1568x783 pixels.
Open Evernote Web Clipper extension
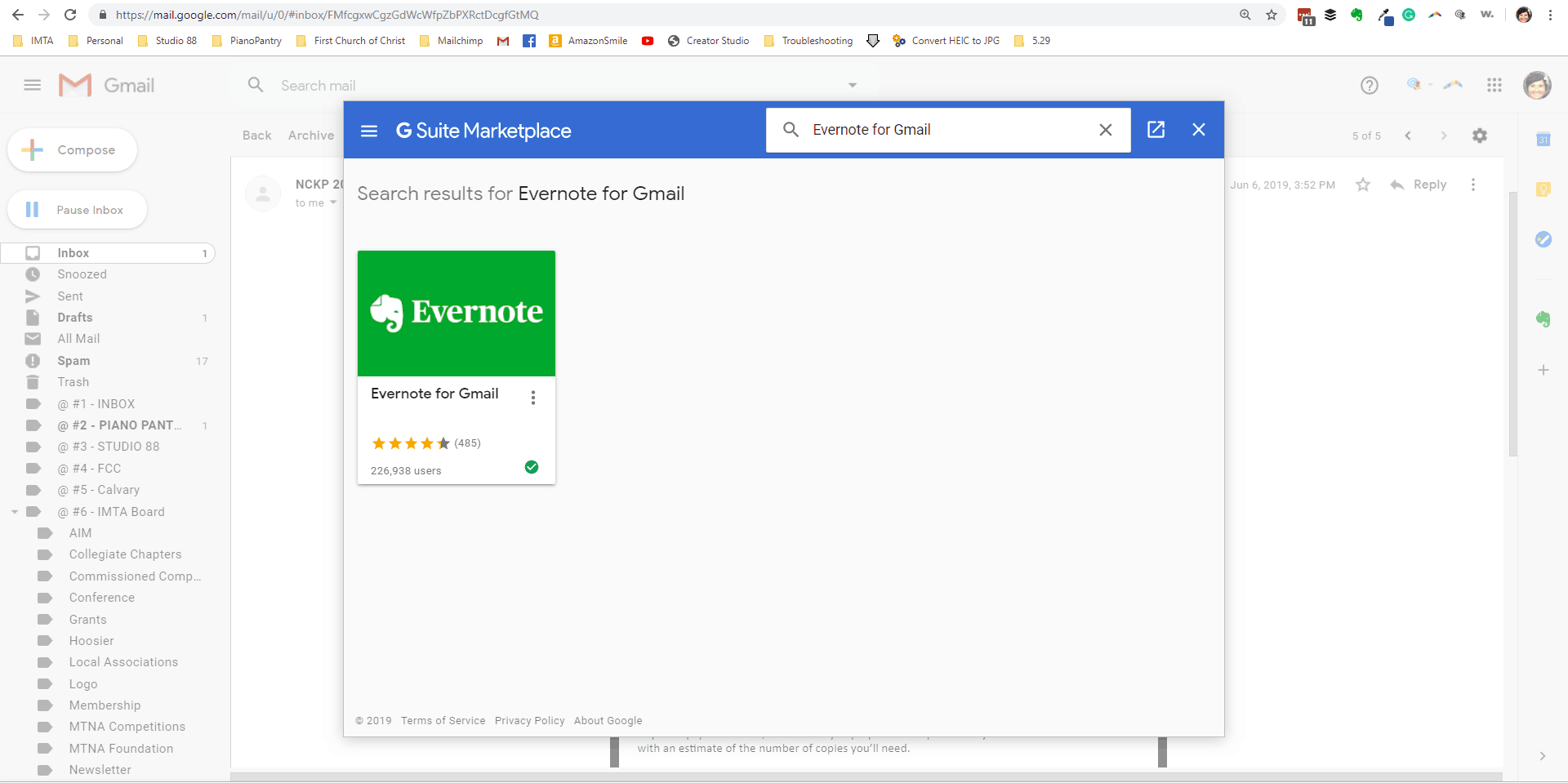[x=1356, y=15]
